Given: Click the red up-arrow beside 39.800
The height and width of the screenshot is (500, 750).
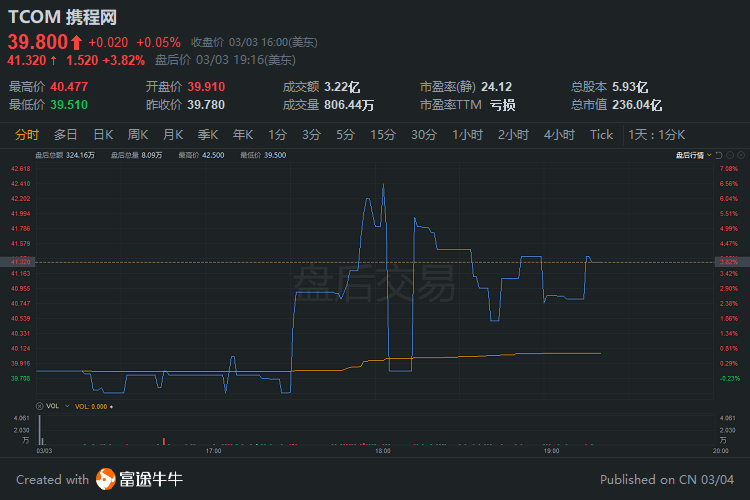Looking at the screenshot, I should click(77, 43).
